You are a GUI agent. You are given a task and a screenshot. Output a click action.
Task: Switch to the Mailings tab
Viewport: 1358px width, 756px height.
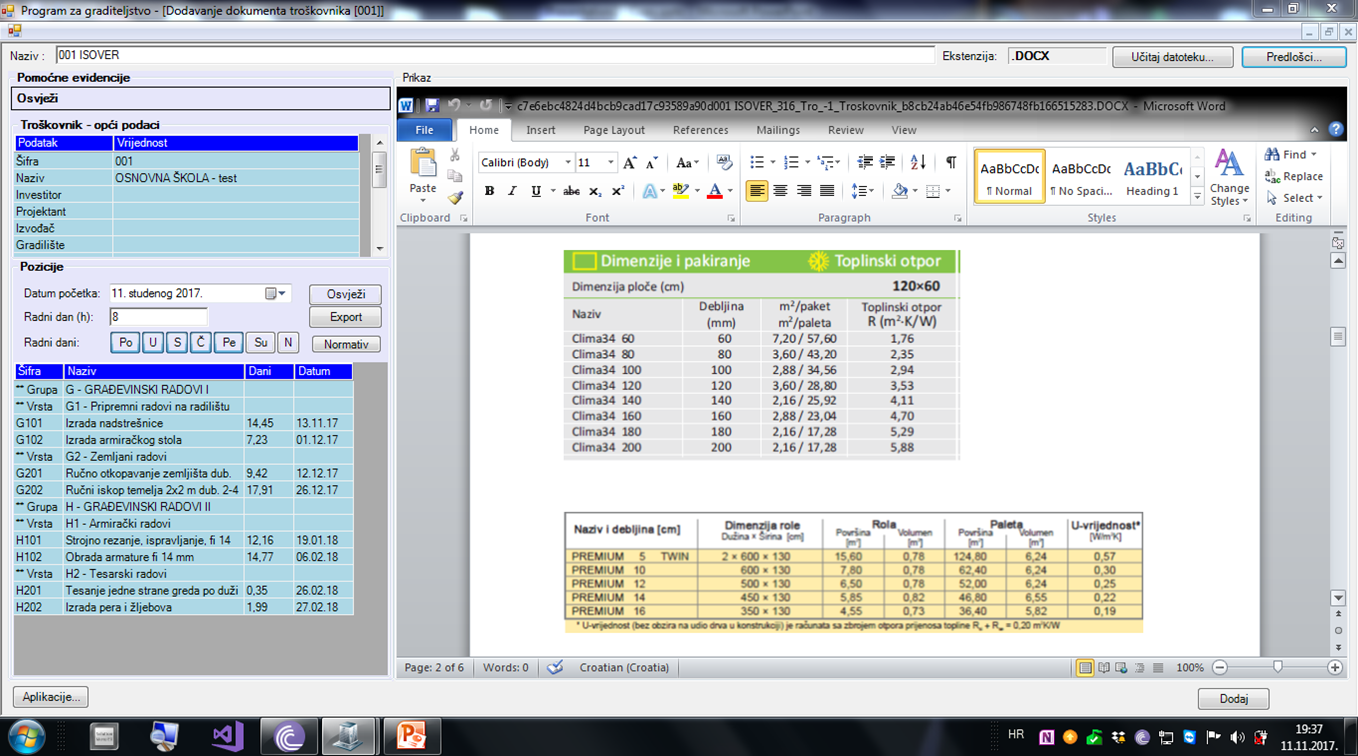[x=778, y=130]
